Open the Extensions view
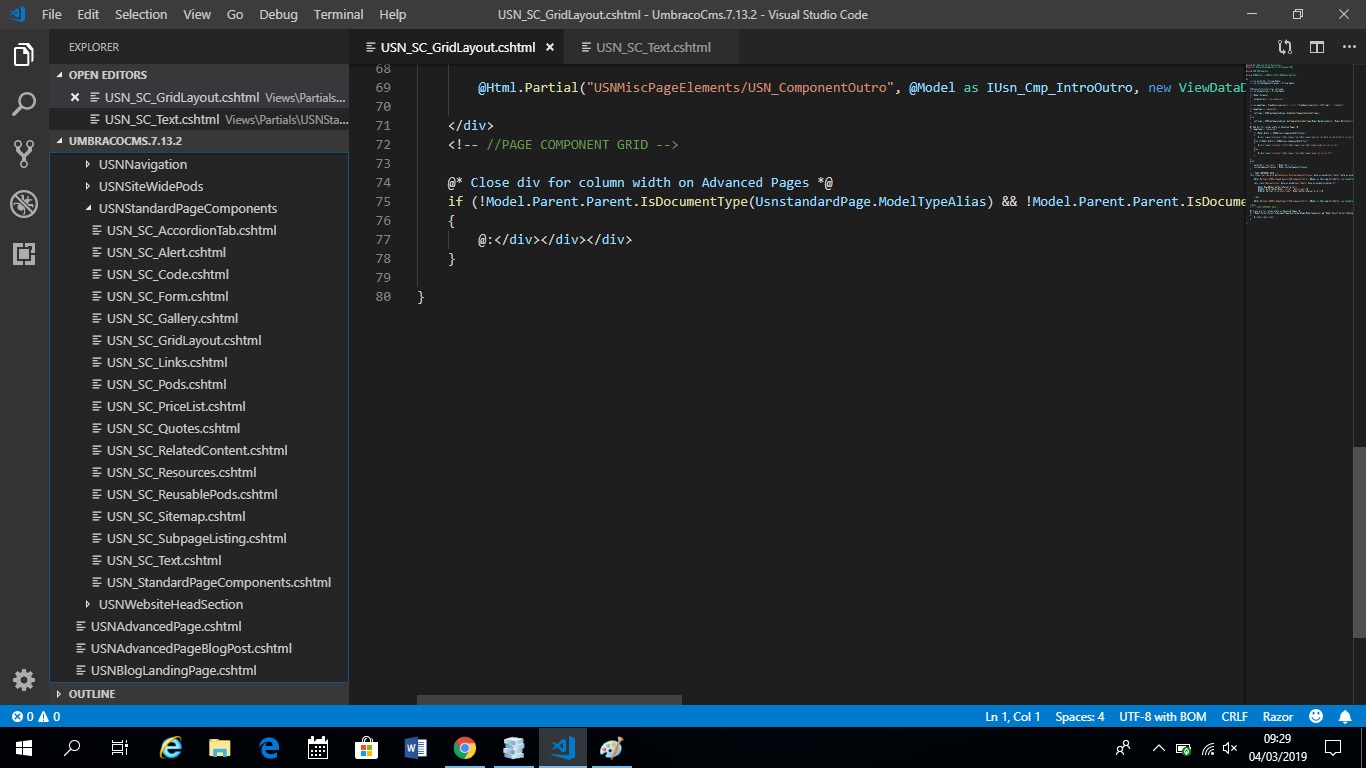 [24, 254]
